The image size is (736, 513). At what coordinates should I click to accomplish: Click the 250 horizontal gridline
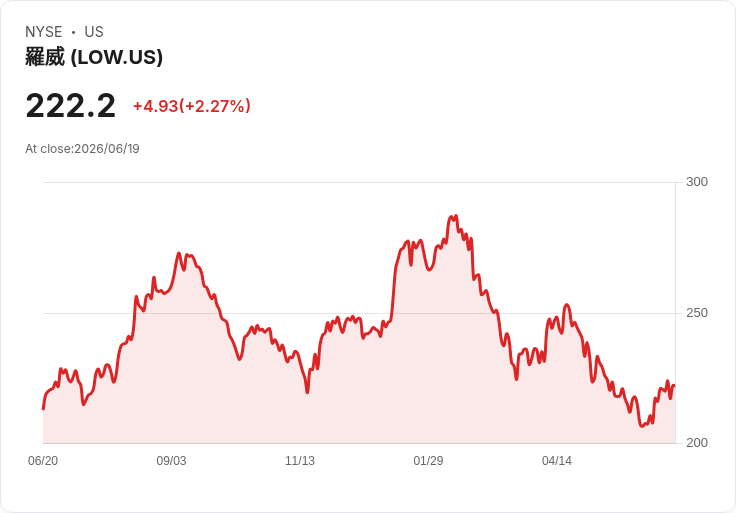359,313
